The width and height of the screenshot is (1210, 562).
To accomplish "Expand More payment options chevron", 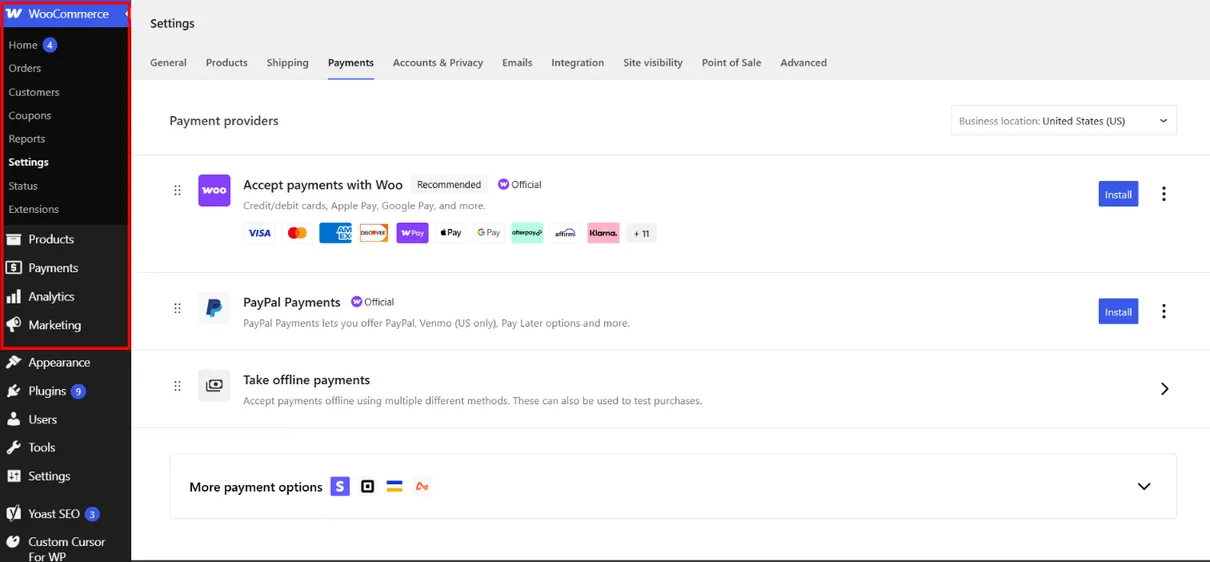I will pos(1144,486).
